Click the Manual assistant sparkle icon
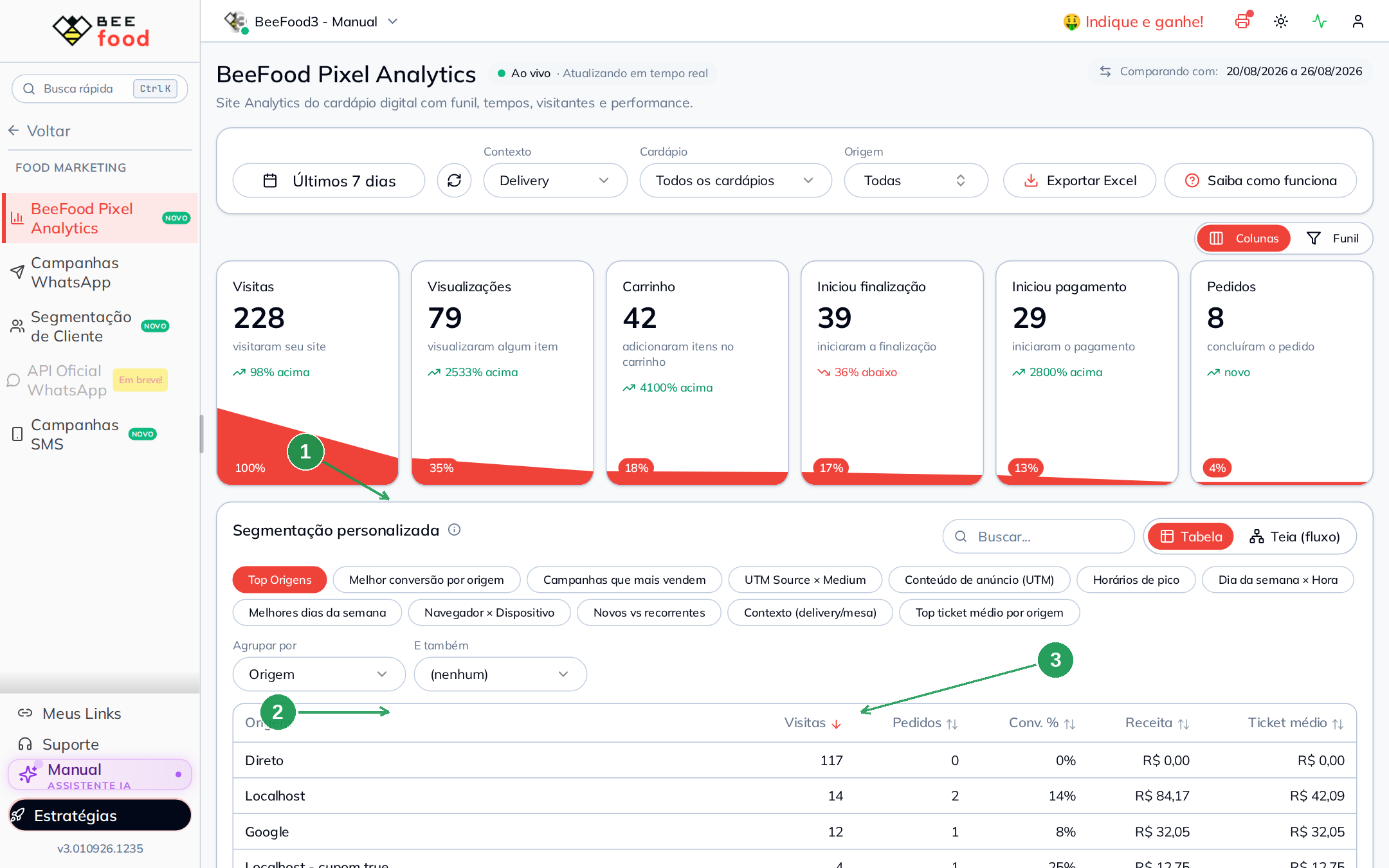The image size is (1389, 868). pyautogui.click(x=28, y=773)
